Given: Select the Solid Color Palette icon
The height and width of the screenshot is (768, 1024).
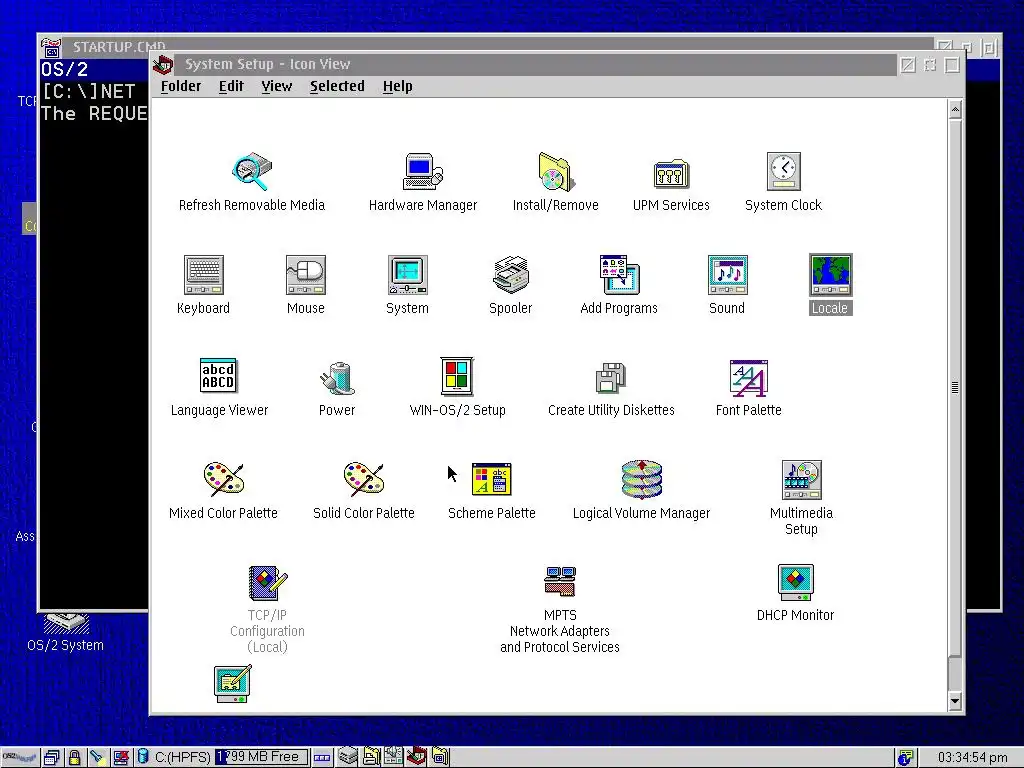Looking at the screenshot, I should (364, 479).
